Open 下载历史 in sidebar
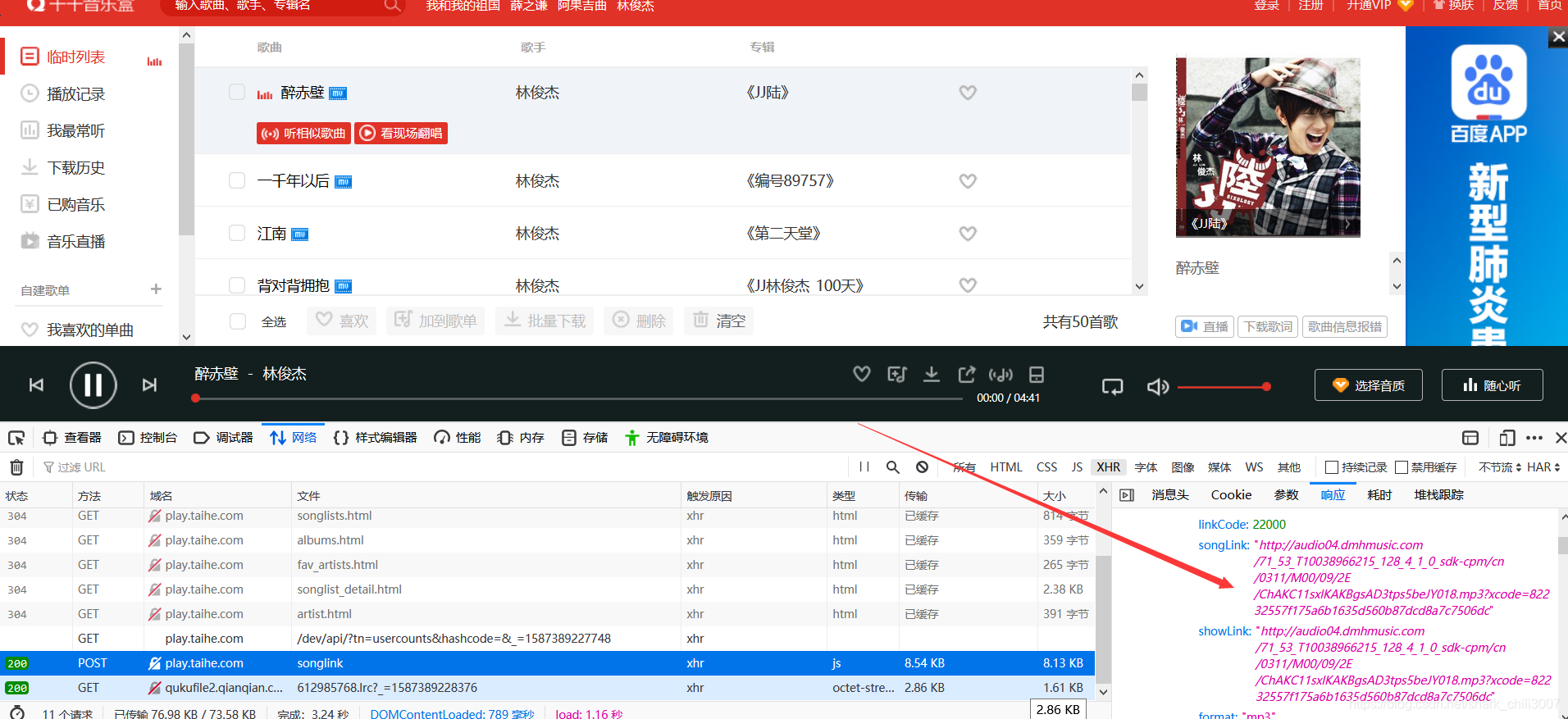 point(75,168)
